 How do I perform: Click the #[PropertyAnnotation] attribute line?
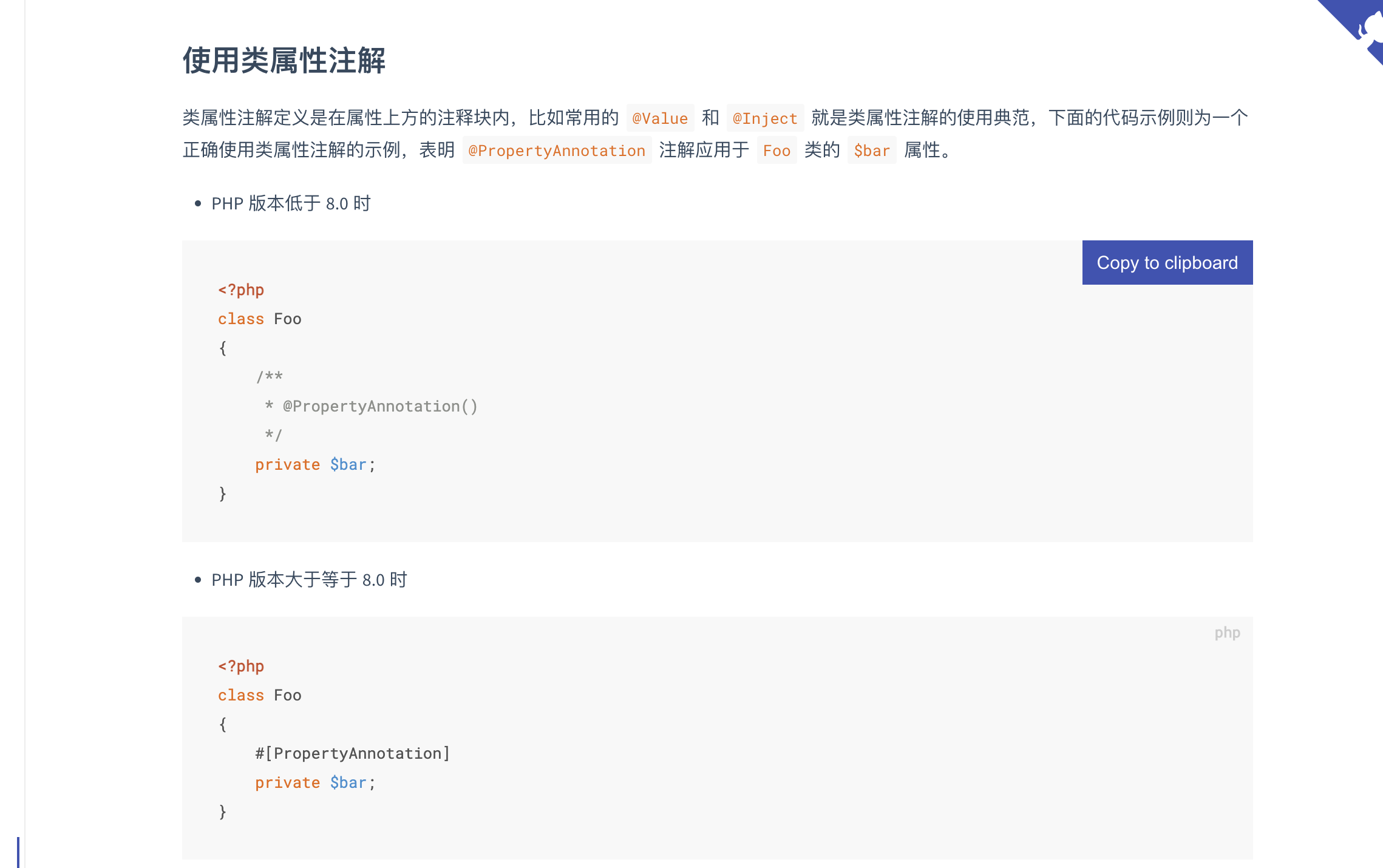point(353,753)
